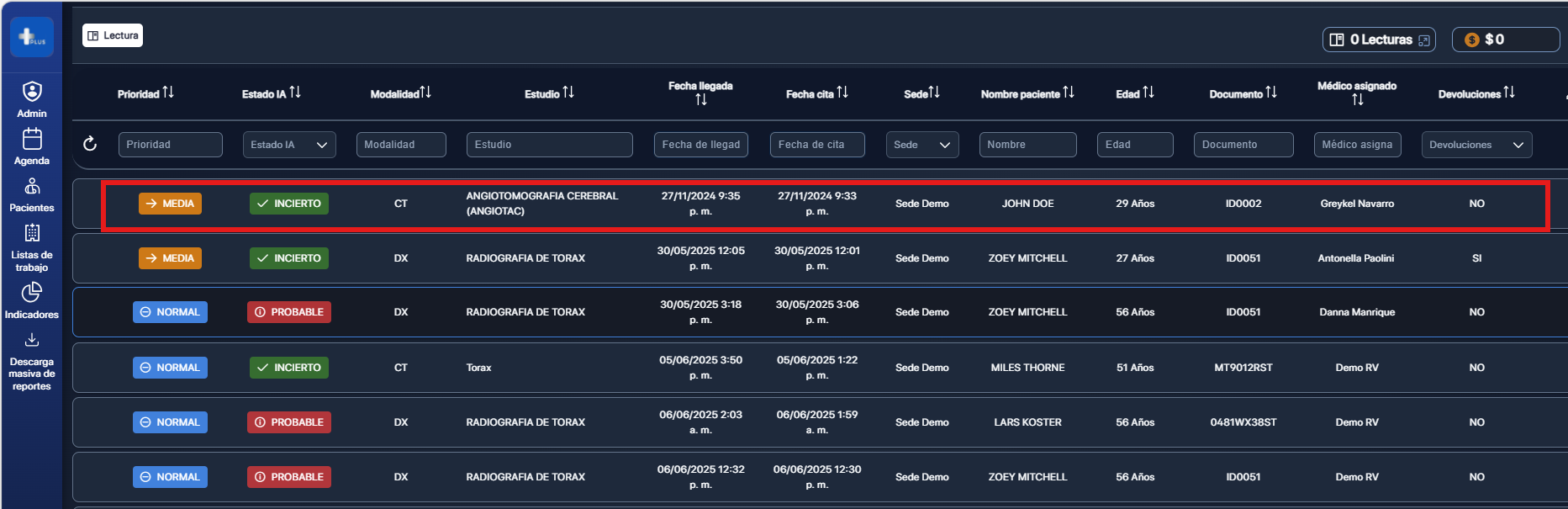Open Listas de trabajo icon
Viewport: 1568px width, 509px height.
coord(32,233)
